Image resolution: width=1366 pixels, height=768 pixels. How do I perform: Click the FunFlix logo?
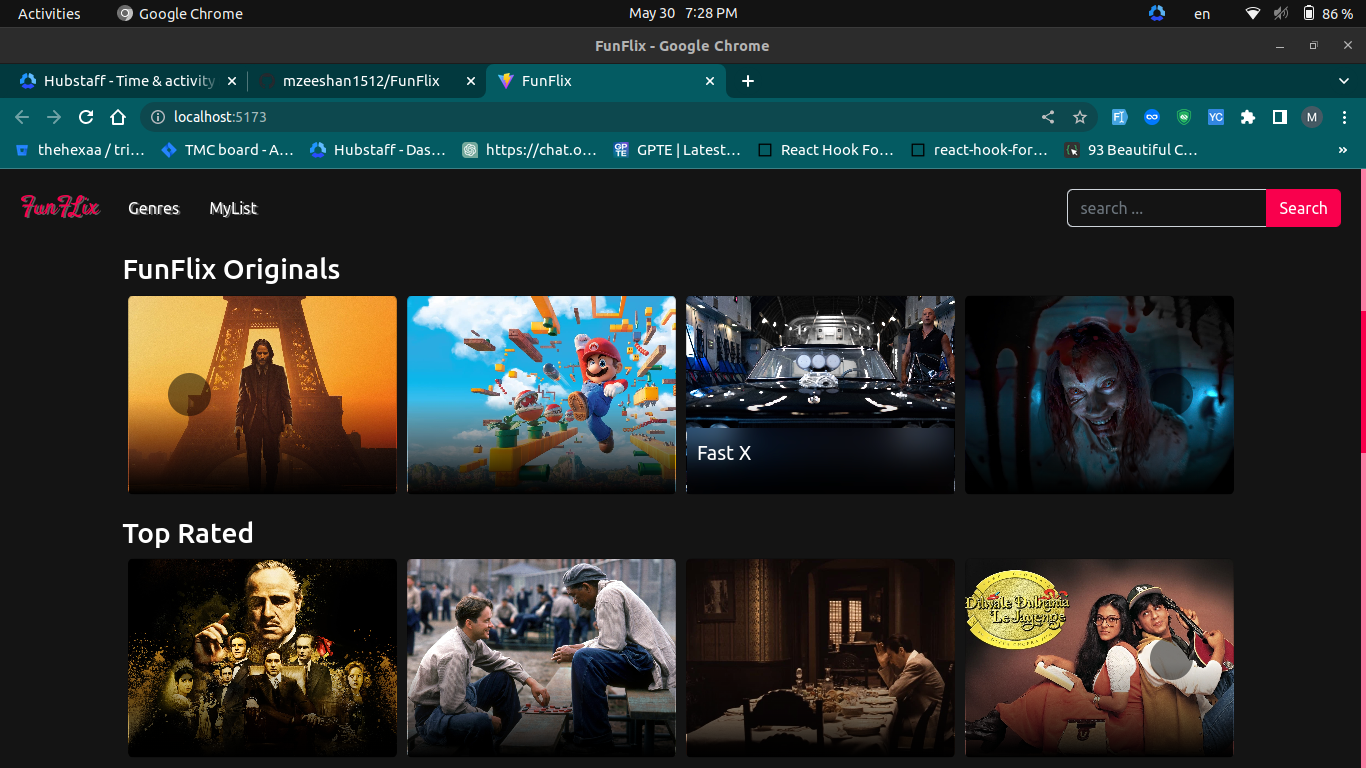pos(60,207)
